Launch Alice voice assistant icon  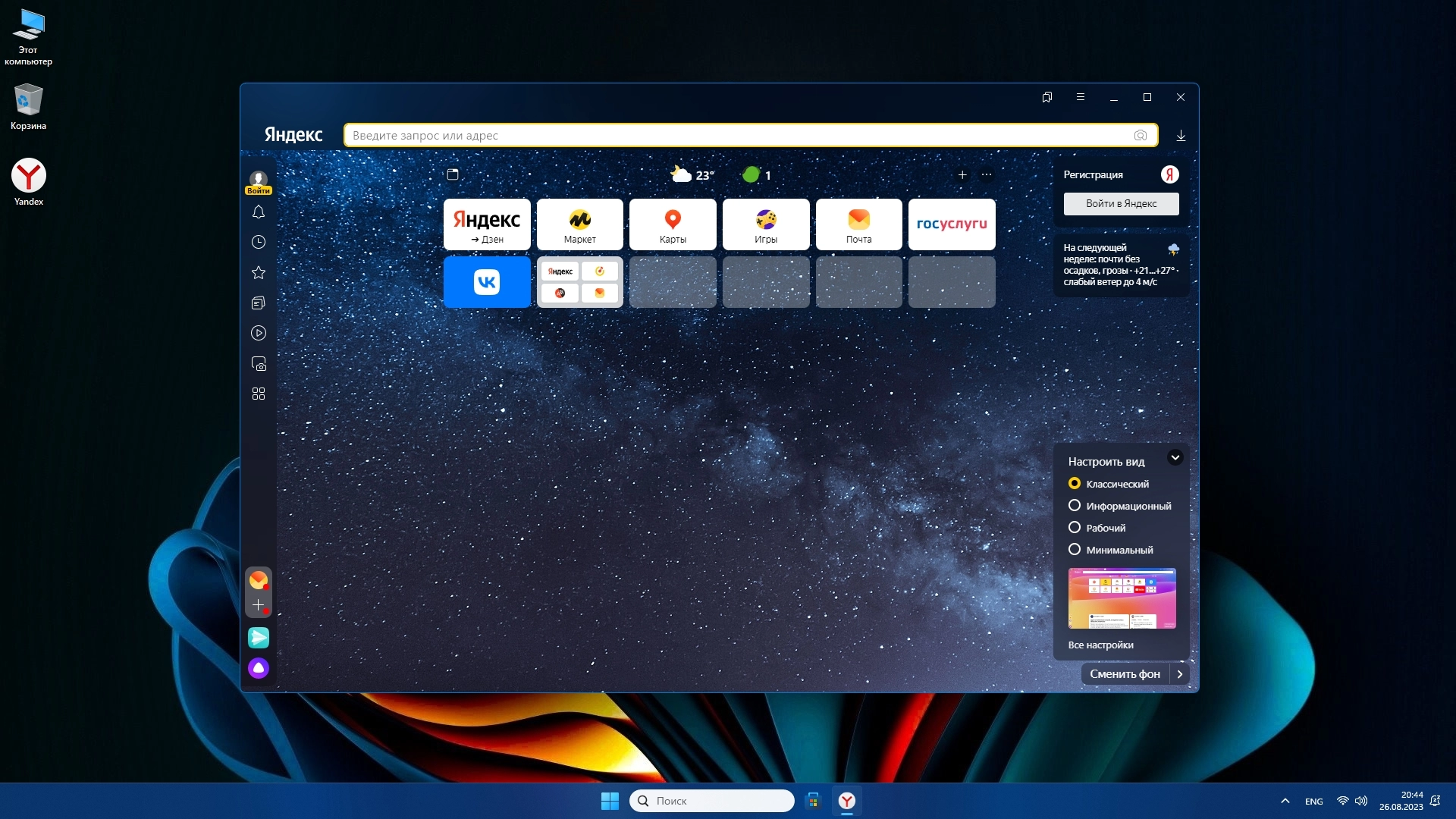pyautogui.click(x=259, y=668)
